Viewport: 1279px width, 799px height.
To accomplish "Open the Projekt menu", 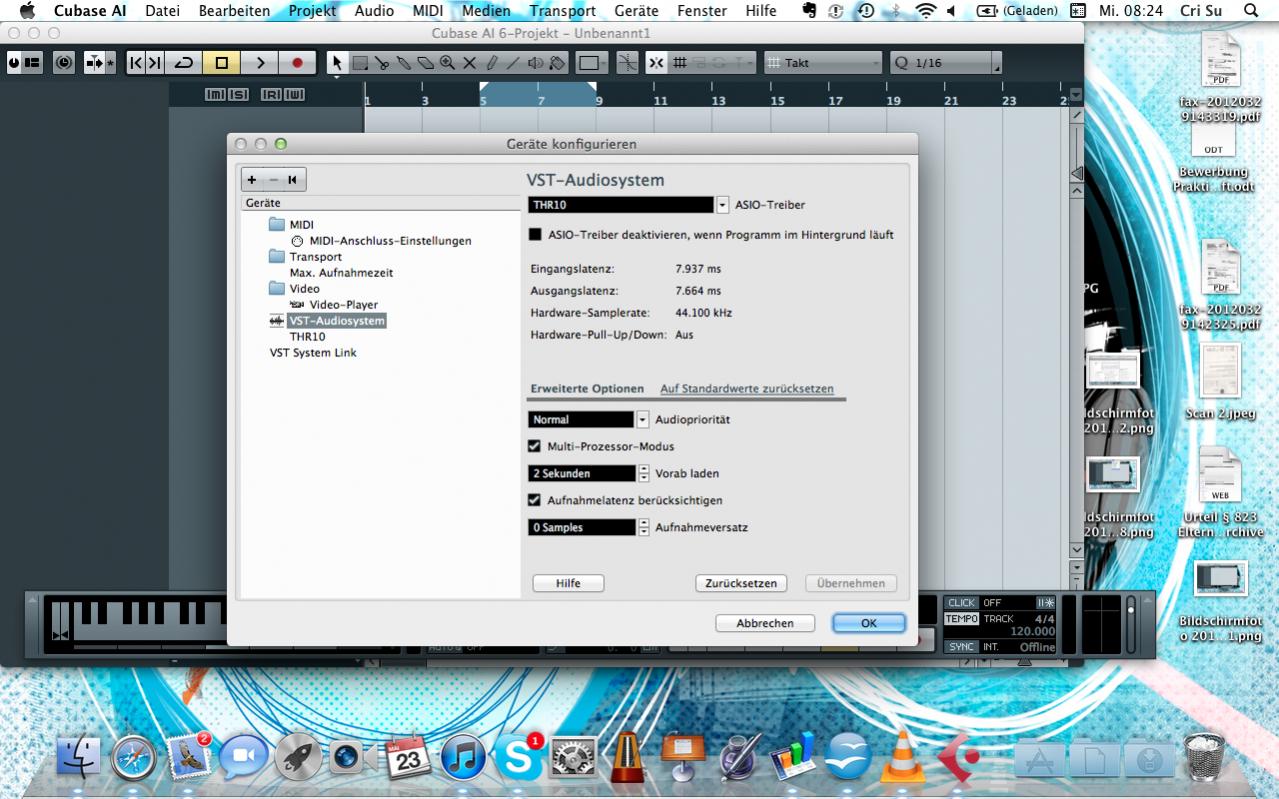I will click(313, 11).
